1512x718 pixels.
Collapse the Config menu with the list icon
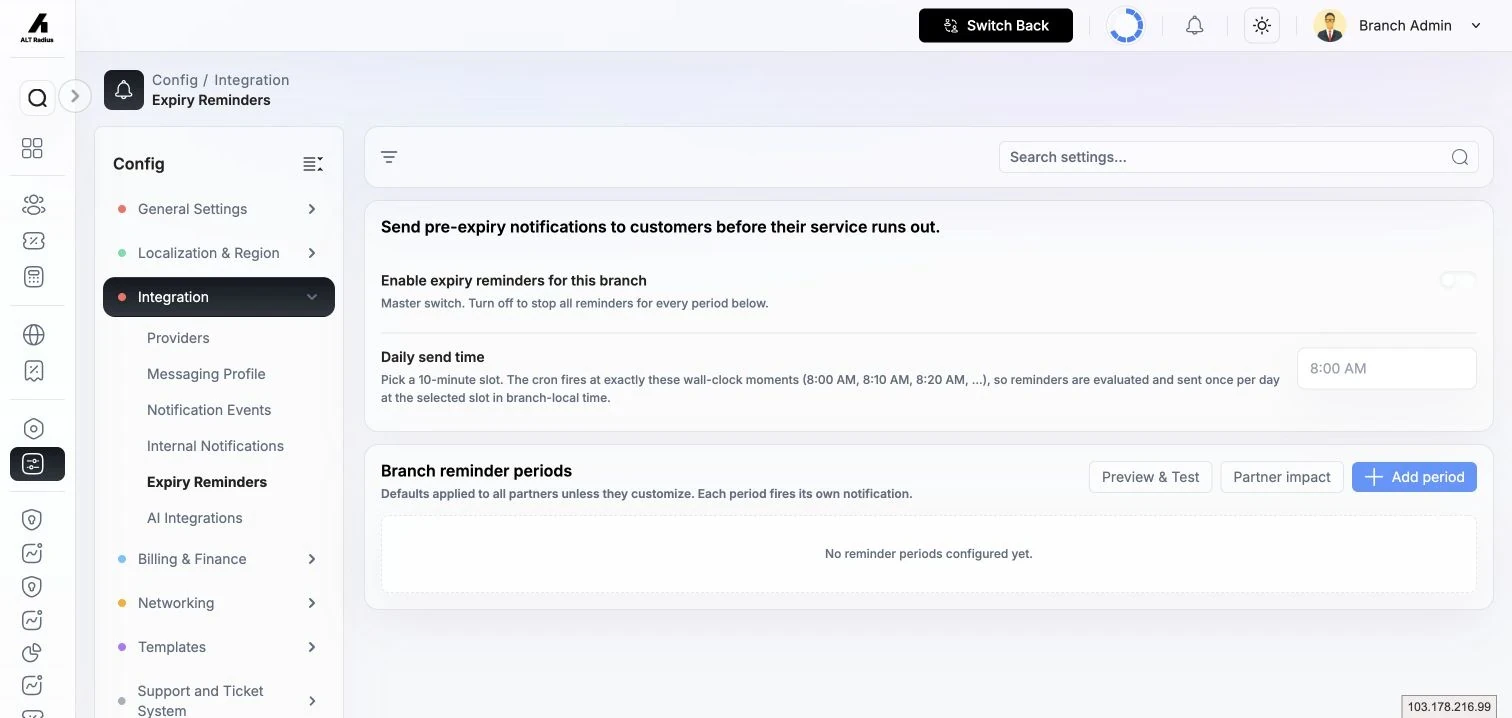313,164
